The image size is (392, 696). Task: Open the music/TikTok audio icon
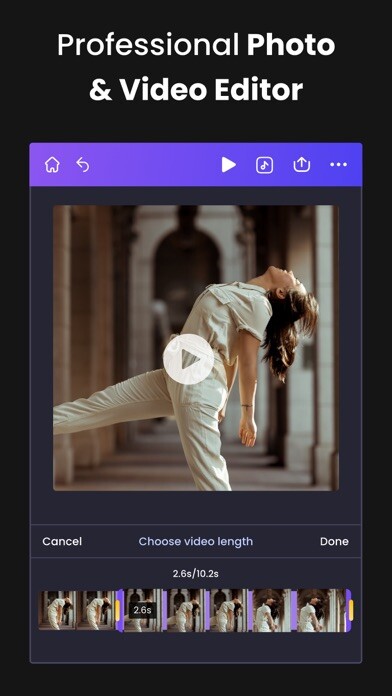[265, 165]
